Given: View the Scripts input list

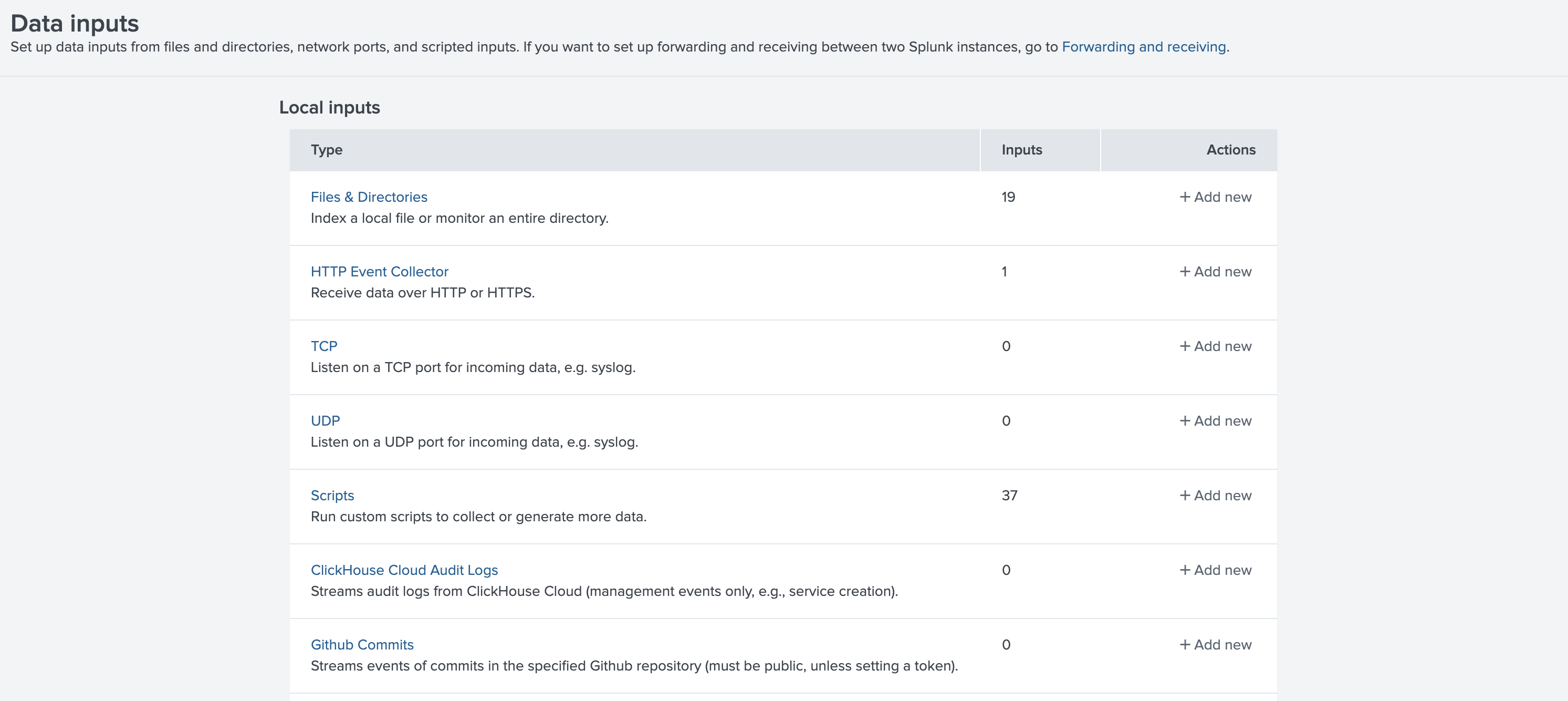Looking at the screenshot, I should [332, 495].
